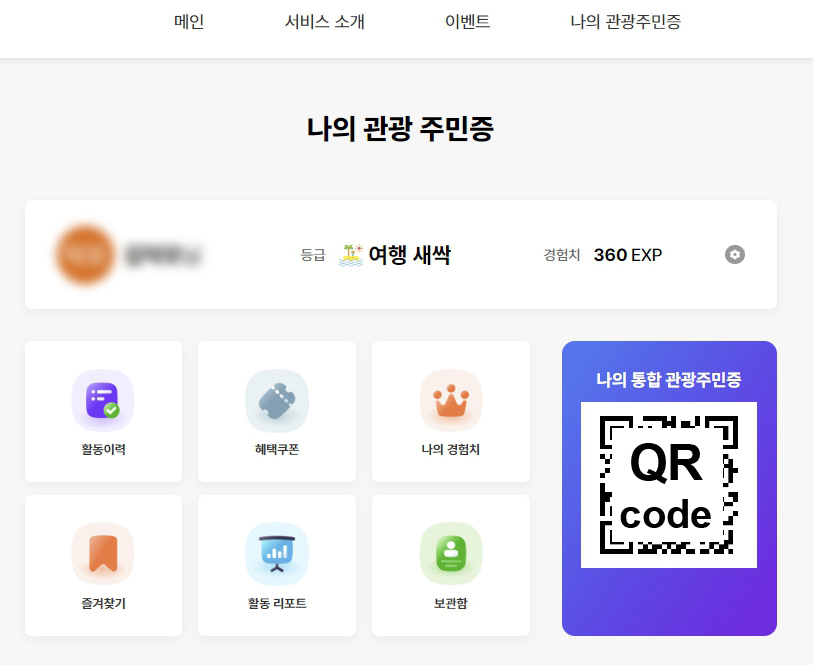This screenshot has width=813, height=665.
Task: Open the settings gear on the profile card
Action: pos(735,255)
